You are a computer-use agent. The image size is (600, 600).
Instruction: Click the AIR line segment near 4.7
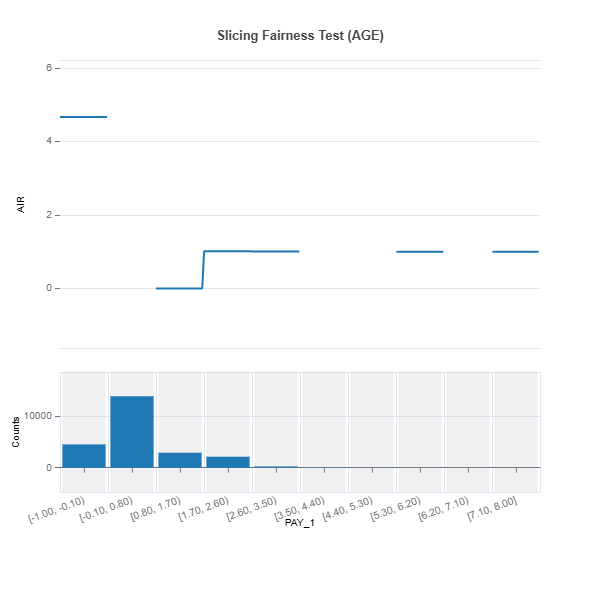[x=83, y=117]
